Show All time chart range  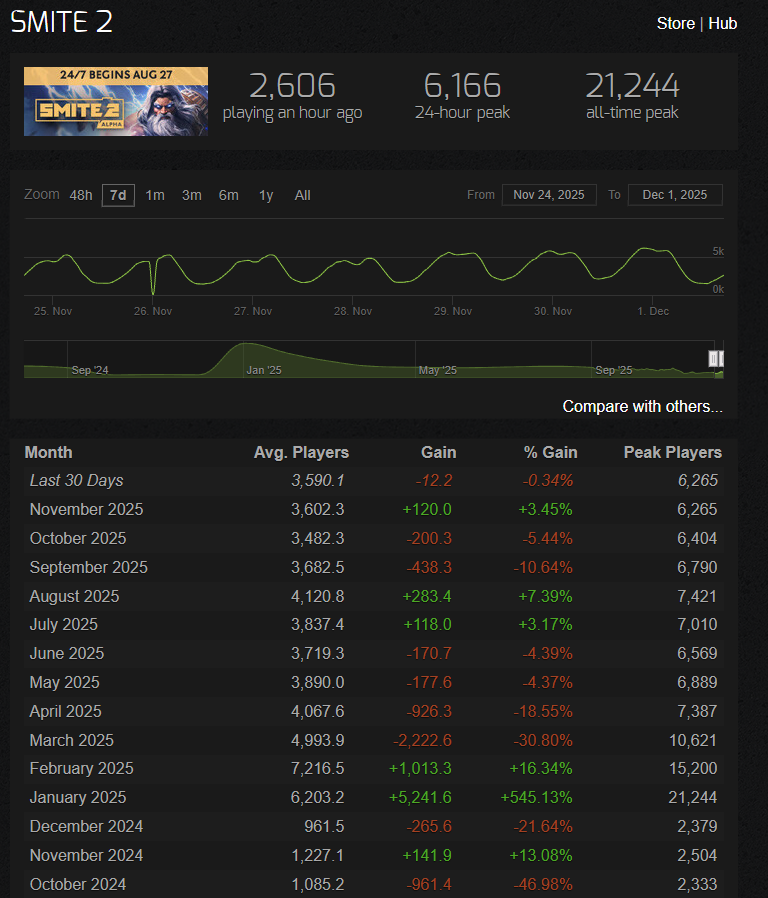point(302,195)
